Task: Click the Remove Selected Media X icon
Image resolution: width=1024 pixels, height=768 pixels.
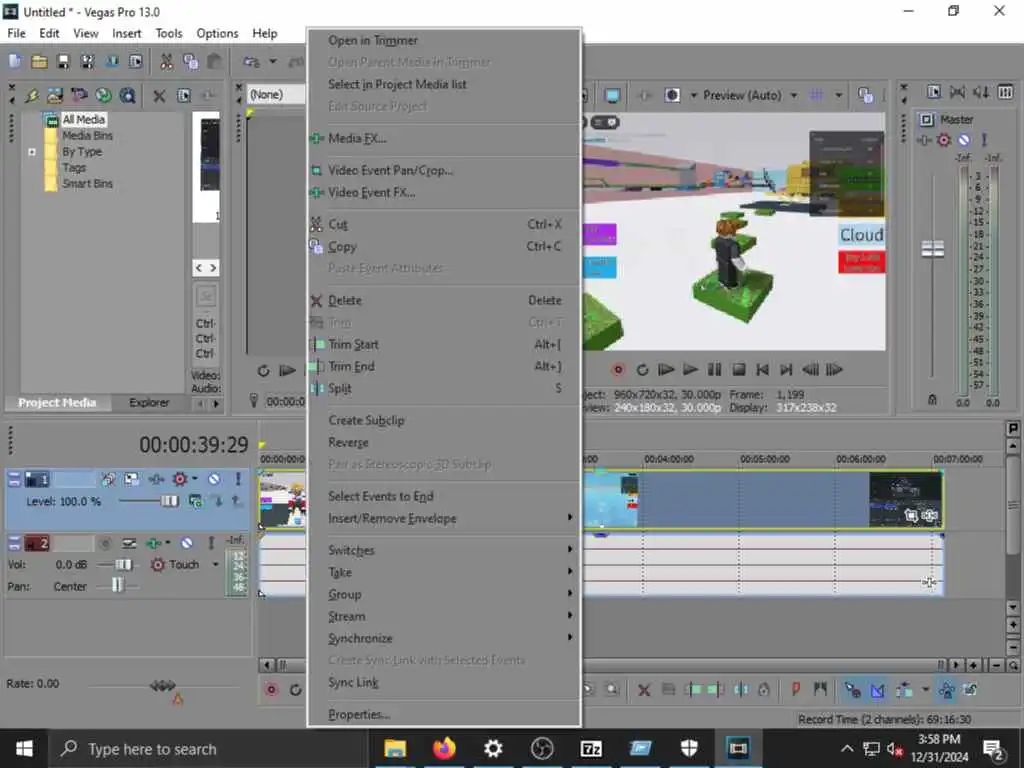Action: (x=159, y=96)
